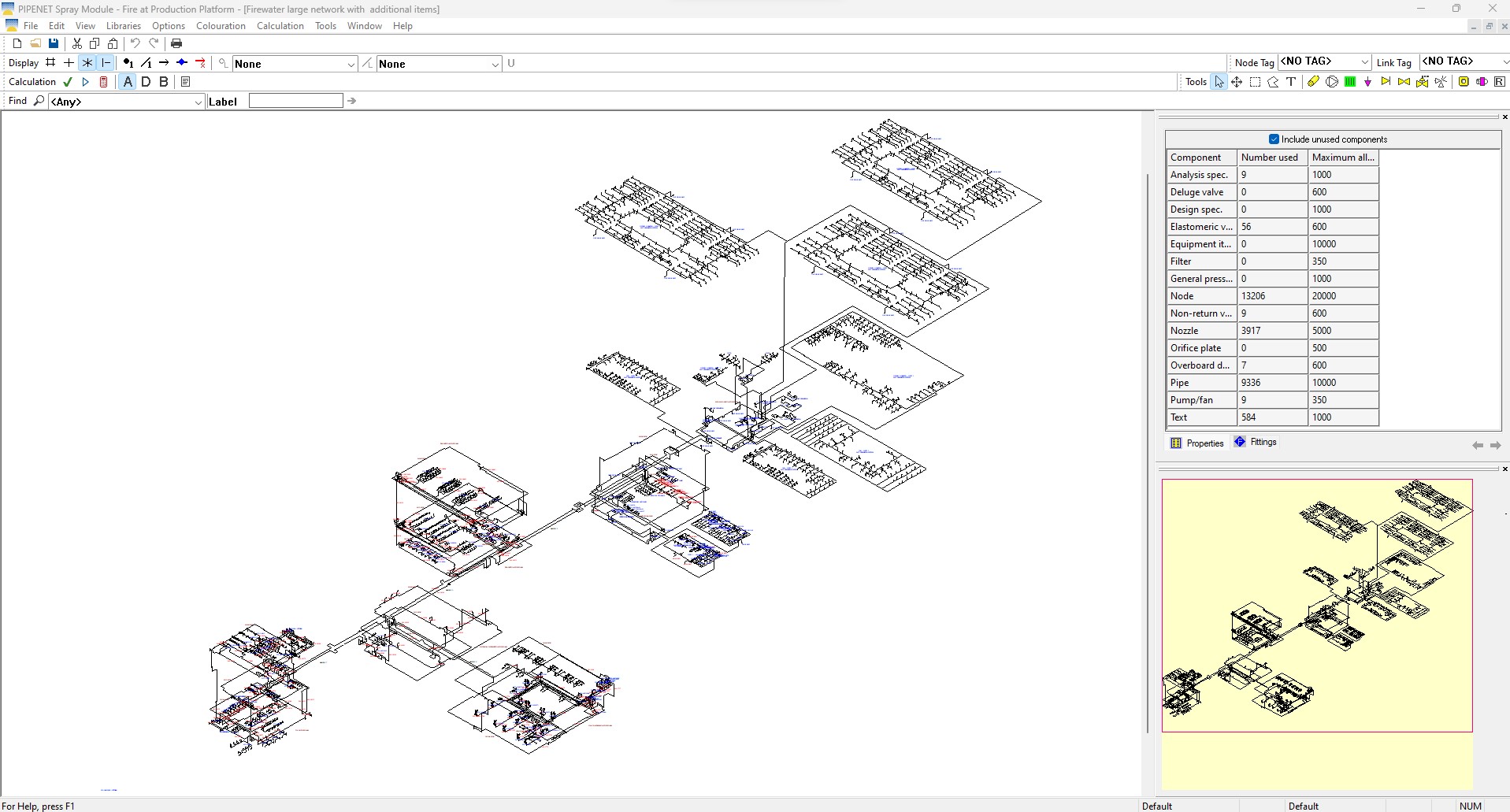Select the Deluge valve tool
The height and width of the screenshot is (812, 1510).
(x=1423, y=82)
